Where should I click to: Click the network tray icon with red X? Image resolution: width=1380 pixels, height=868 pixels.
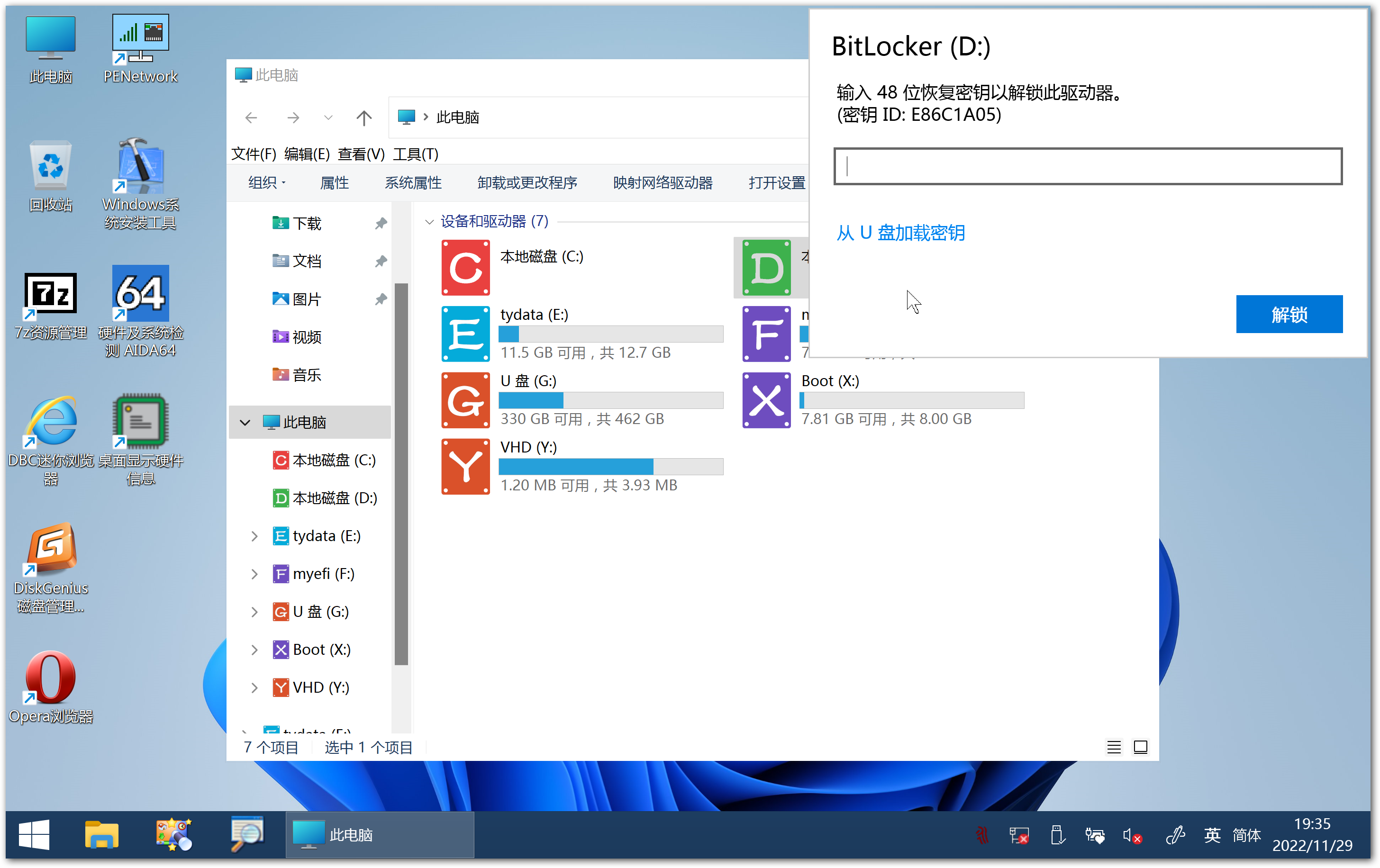tap(1019, 836)
